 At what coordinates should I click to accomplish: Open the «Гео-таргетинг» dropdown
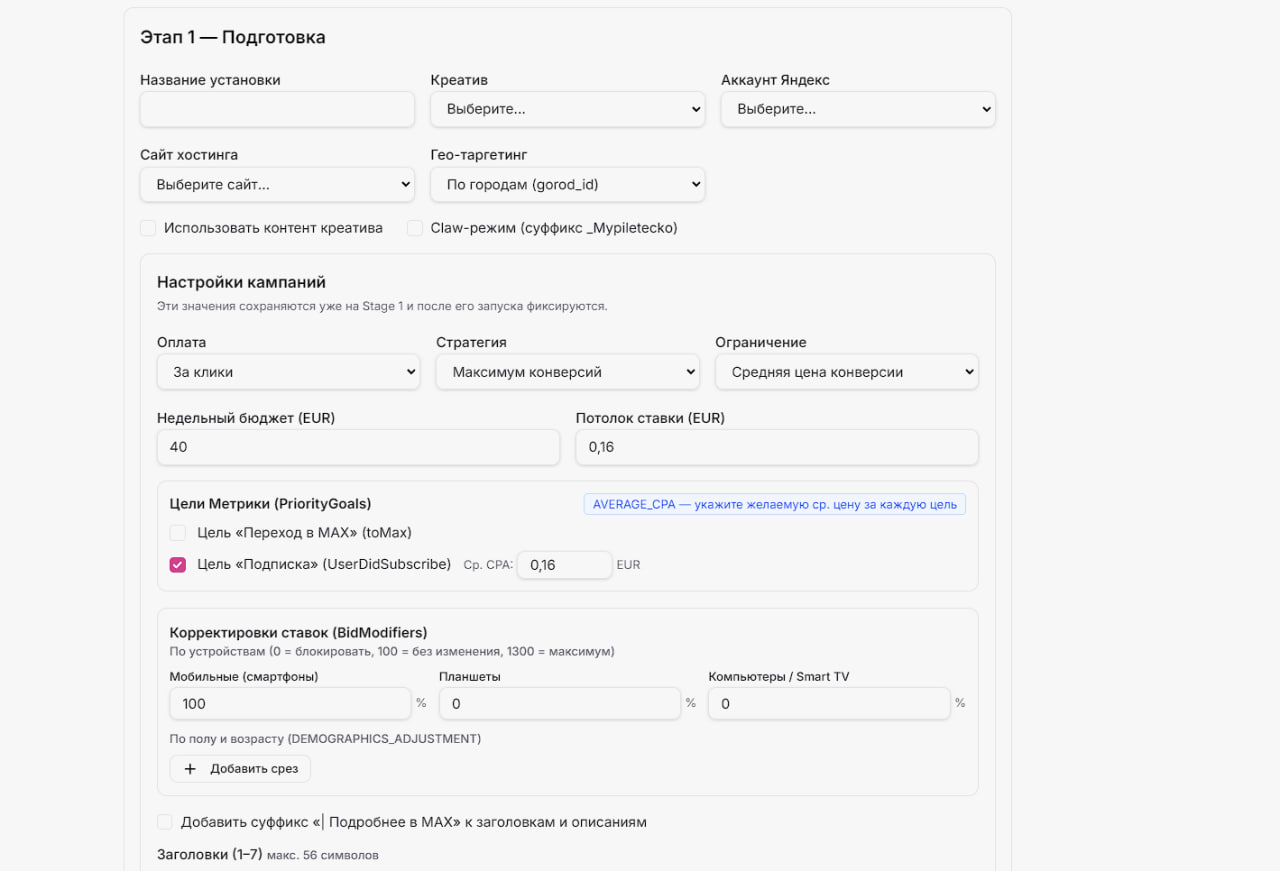568,184
